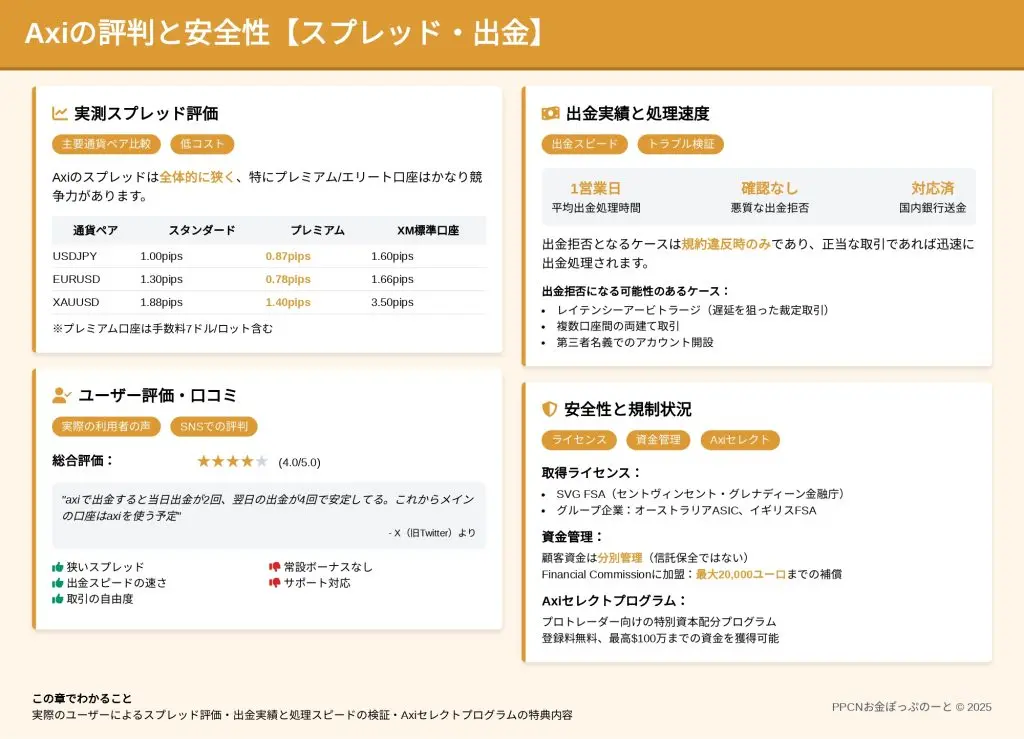
Task: Click the shield icon beside 安全性と規制状況
Action: (x=549, y=409)
